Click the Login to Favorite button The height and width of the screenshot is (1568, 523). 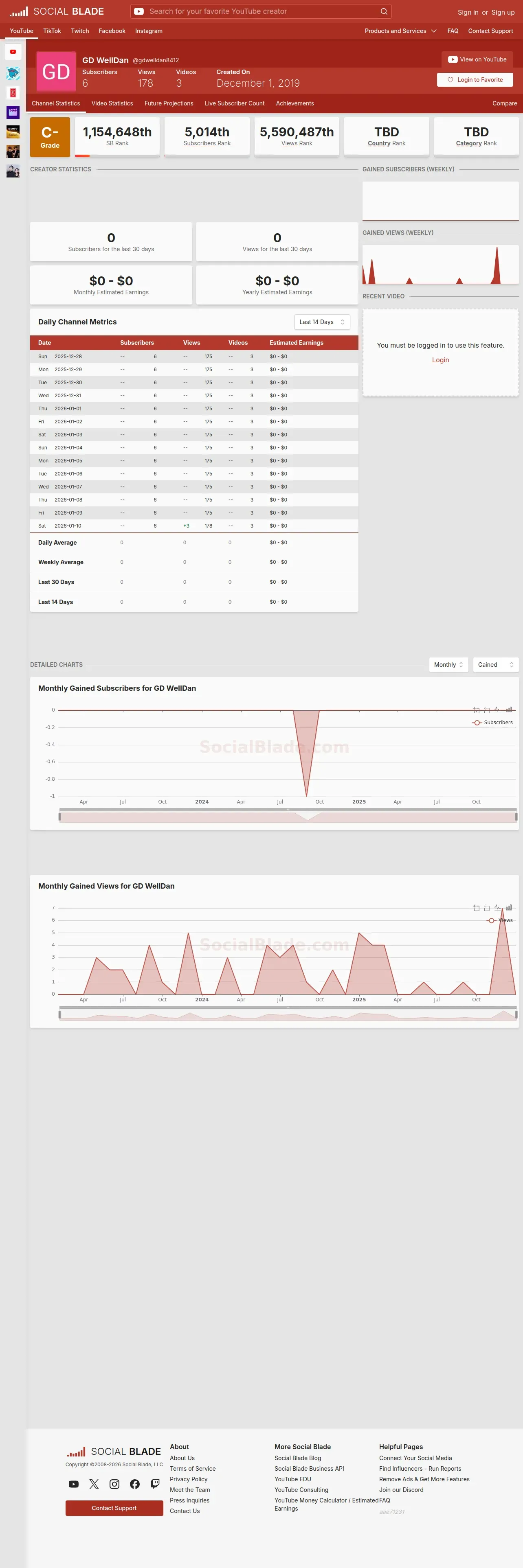click(475, 80)
